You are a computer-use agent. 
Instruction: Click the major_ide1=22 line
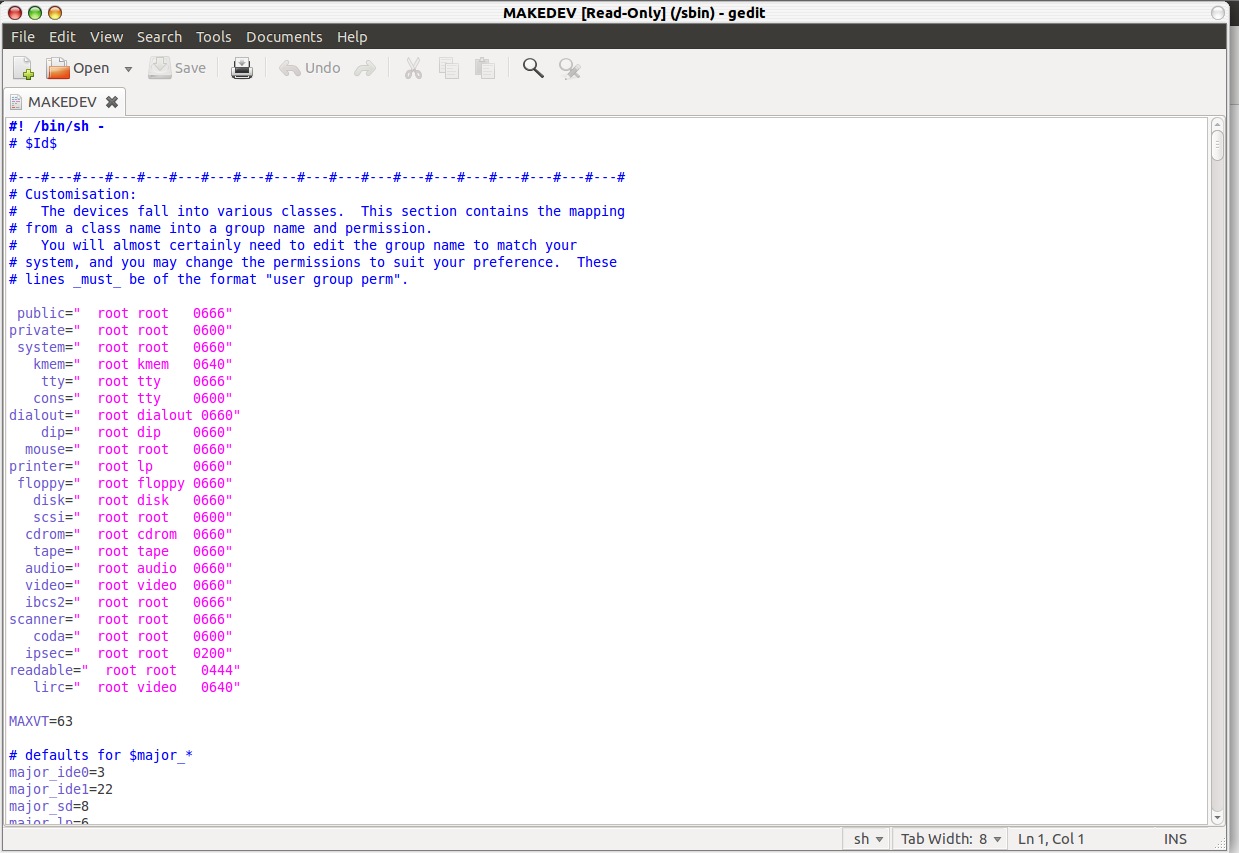[61, 789]
